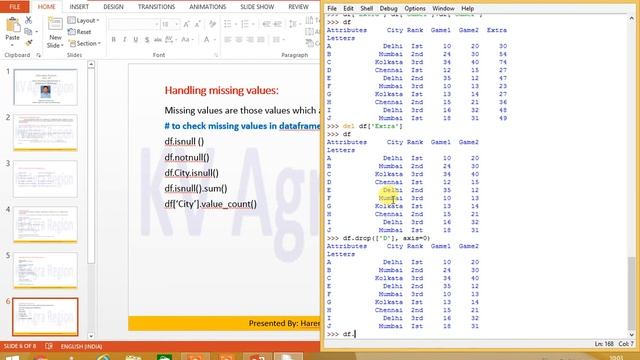This screenshot has width=640, height=360.
Task: Toggle Align Right in Paragraph group
Action: click(x=250, y=40)
